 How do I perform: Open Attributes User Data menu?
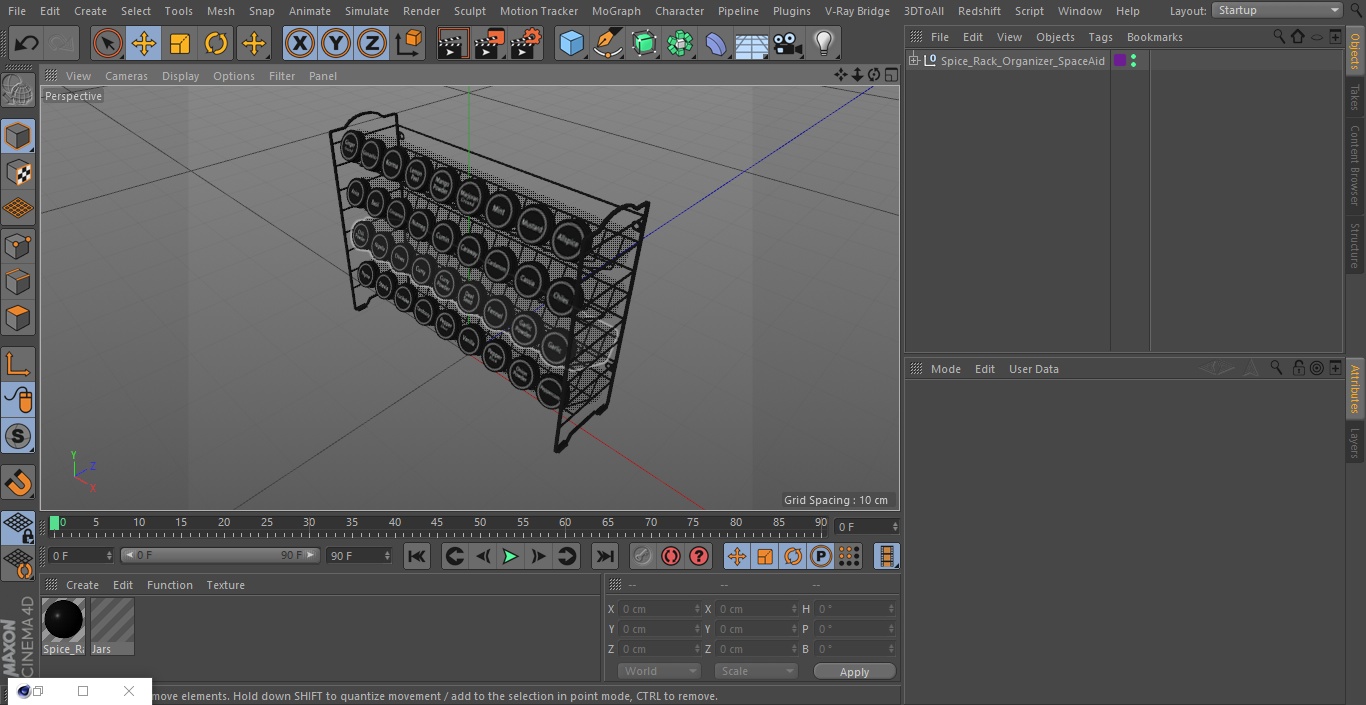tap(1033, 369)
